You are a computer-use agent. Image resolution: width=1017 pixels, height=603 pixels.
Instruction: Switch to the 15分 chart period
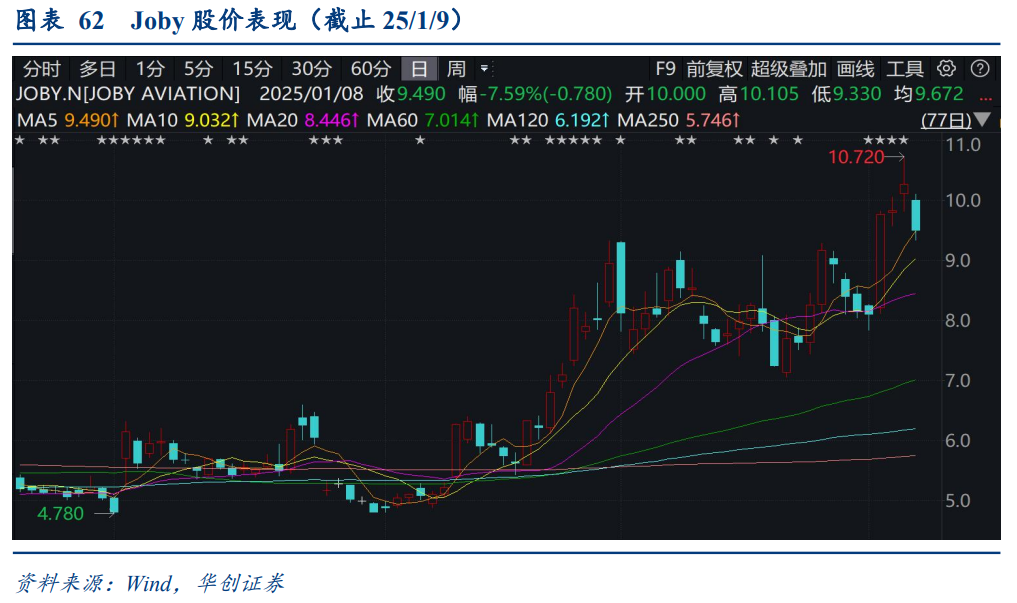252,69
